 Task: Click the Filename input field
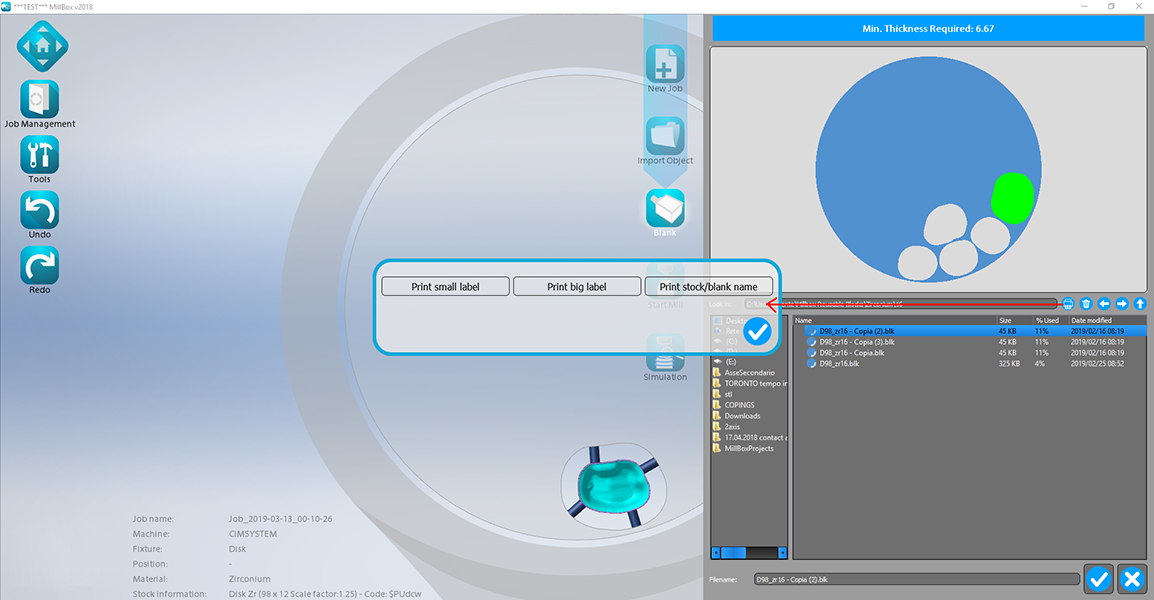coord(916,579)
